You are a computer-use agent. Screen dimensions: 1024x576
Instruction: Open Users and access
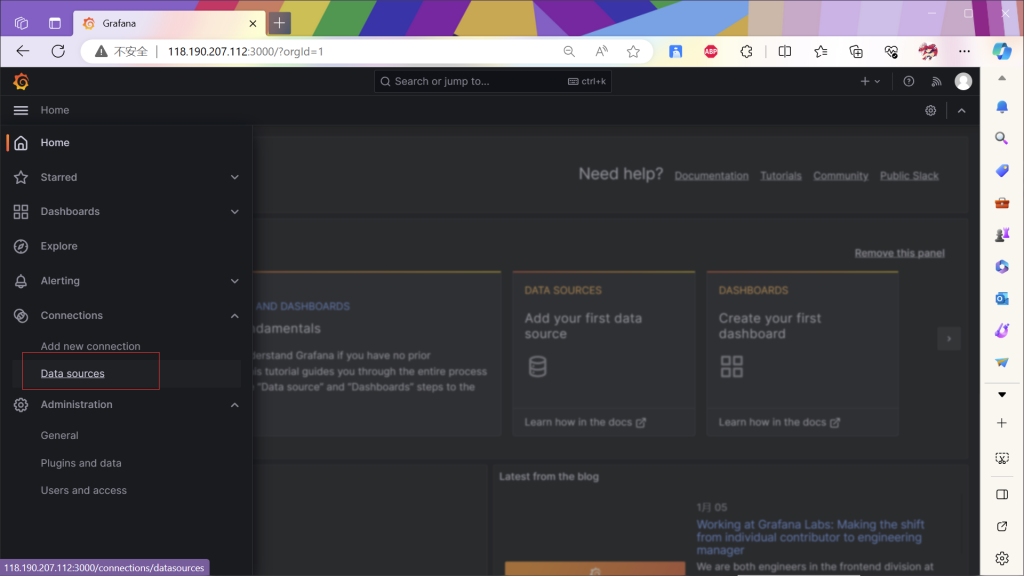click(84, 490)
